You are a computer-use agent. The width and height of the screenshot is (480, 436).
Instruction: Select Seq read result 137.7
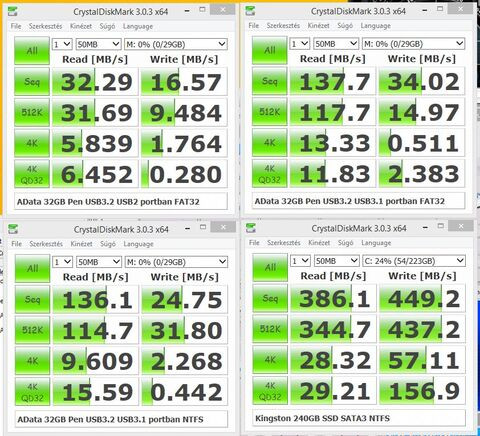(x=333, y=81)
